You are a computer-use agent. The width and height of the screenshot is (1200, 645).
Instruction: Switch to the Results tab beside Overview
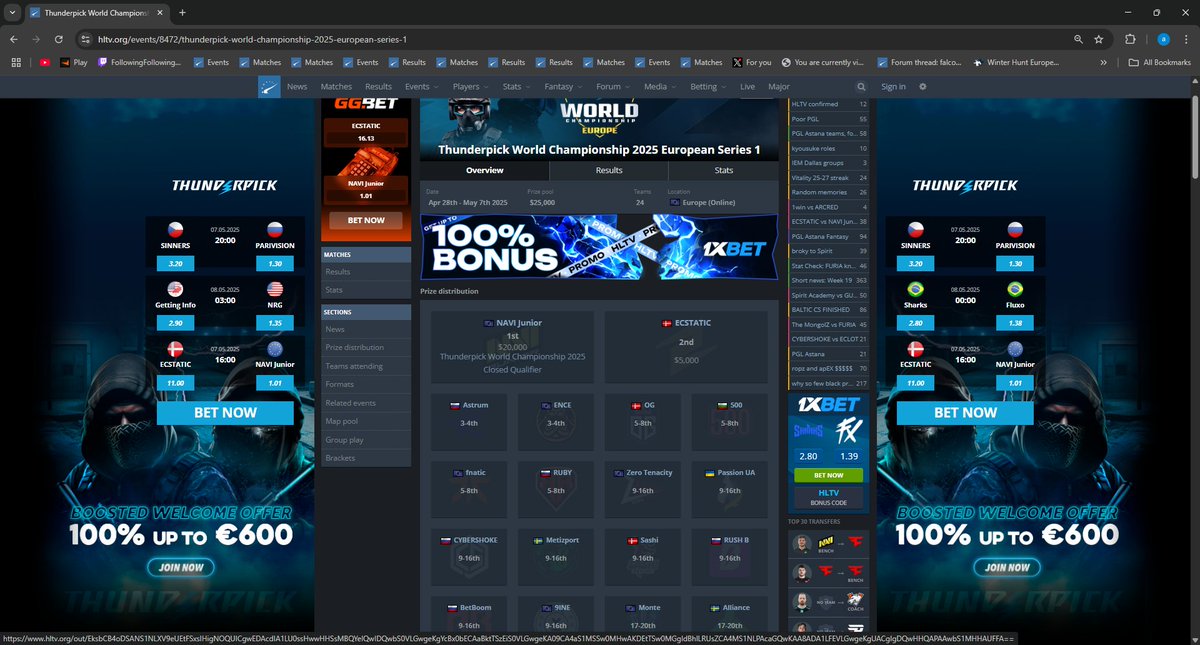click(x=609, y=171)
